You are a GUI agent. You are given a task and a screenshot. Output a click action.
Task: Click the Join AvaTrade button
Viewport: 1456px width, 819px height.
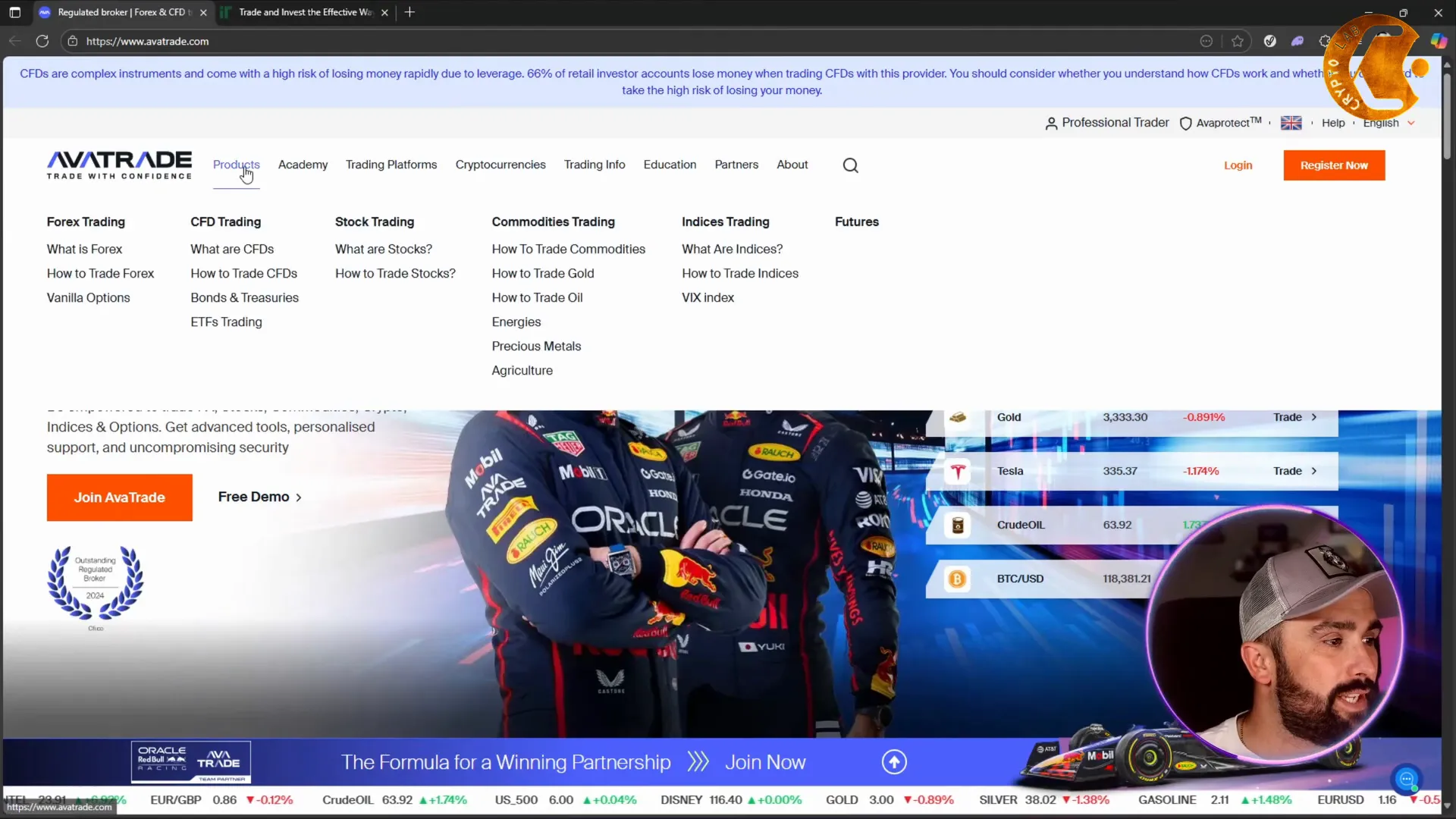119,497
